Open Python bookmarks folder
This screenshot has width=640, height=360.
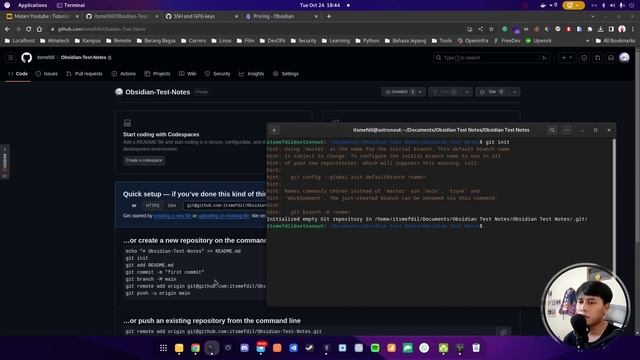[x=367, y=41]
